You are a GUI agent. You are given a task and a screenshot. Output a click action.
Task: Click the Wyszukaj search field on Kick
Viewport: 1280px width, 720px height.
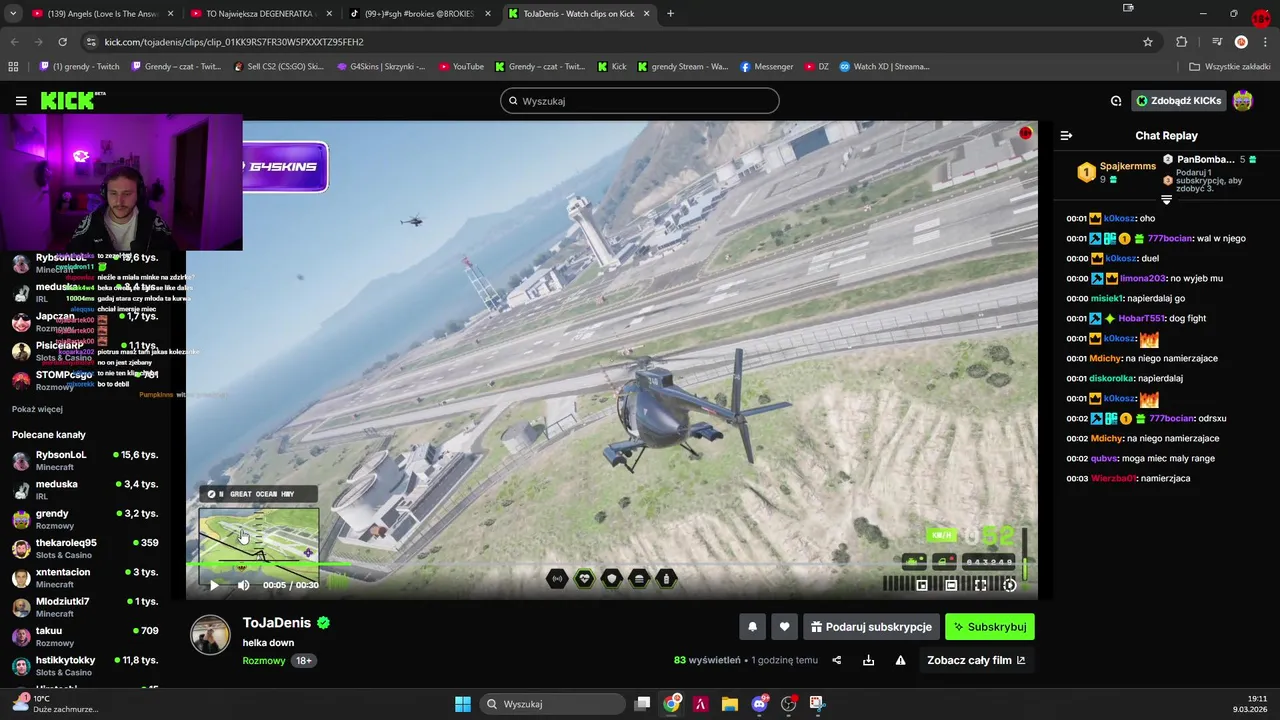[x=640, y=101]
